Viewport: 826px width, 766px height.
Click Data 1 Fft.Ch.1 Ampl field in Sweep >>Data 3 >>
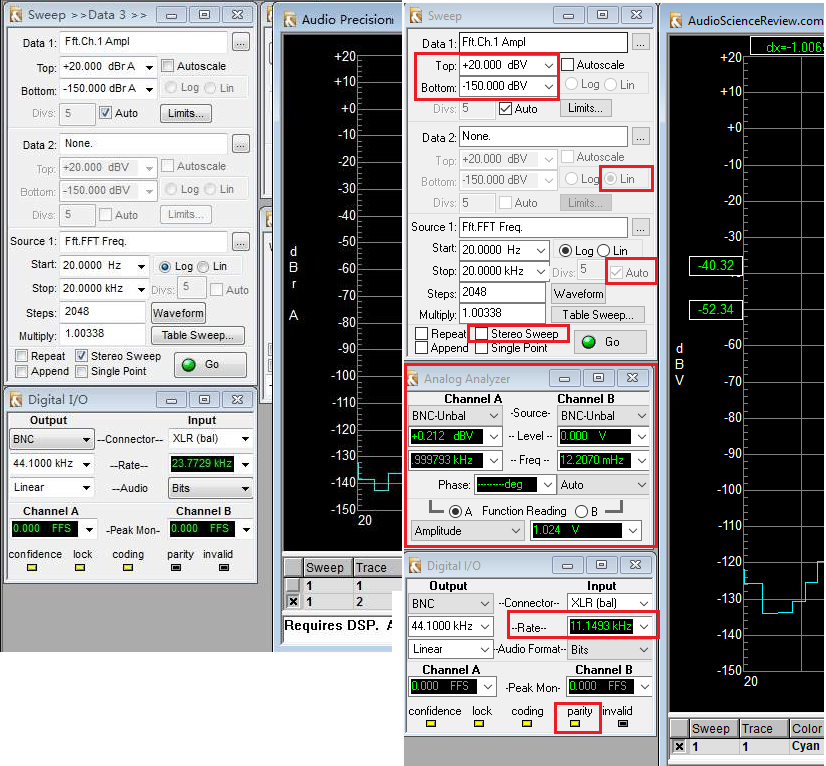coord(143,42)
